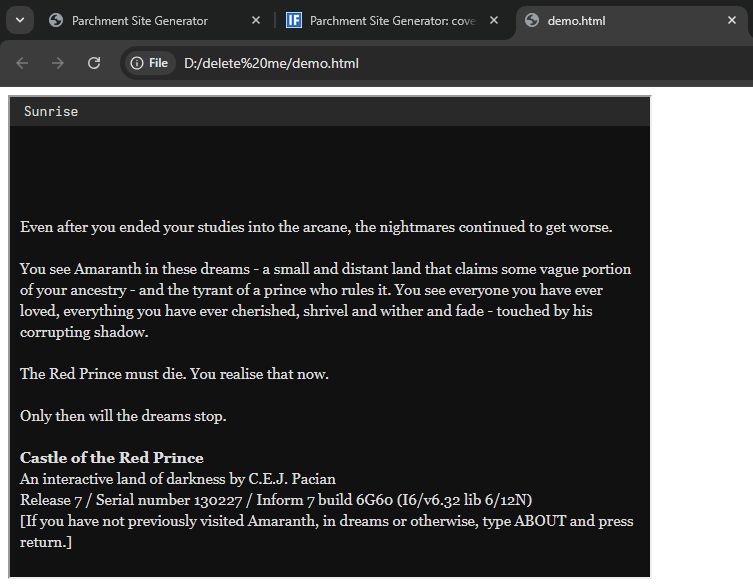
Task: Click the Sunrise status line
Action: click(x=51, y=111)
